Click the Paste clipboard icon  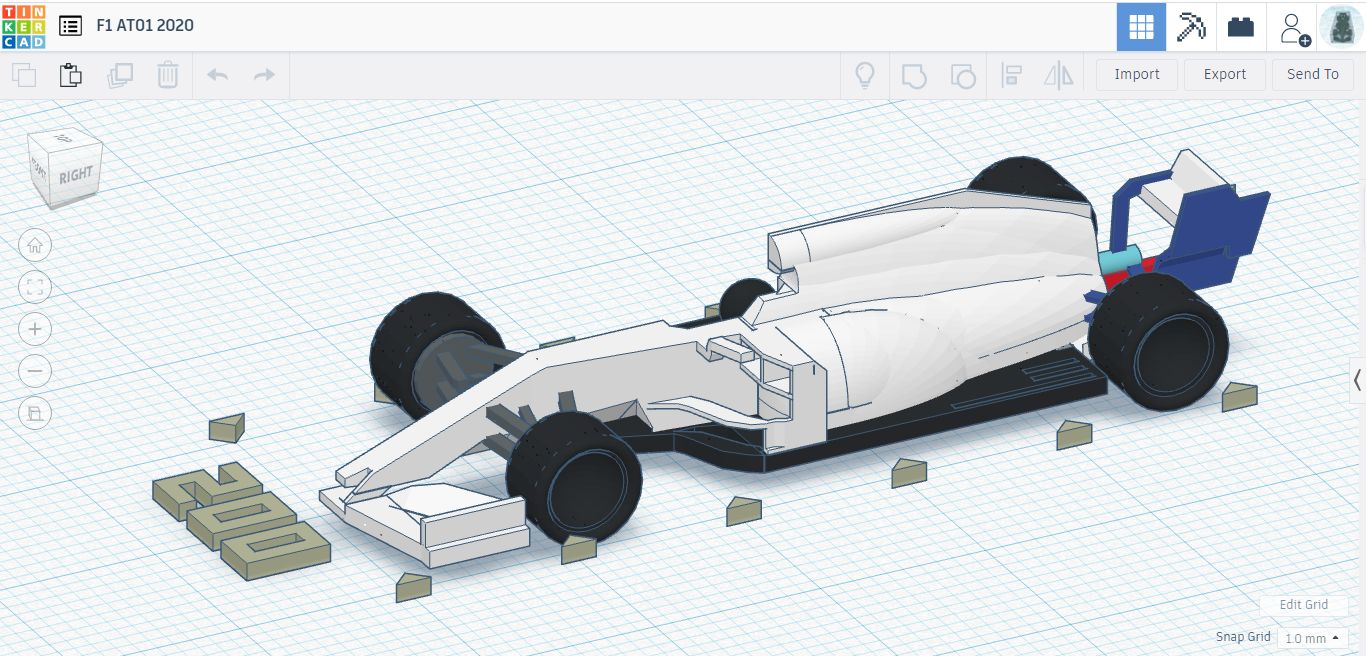click(x=70, y=75)
